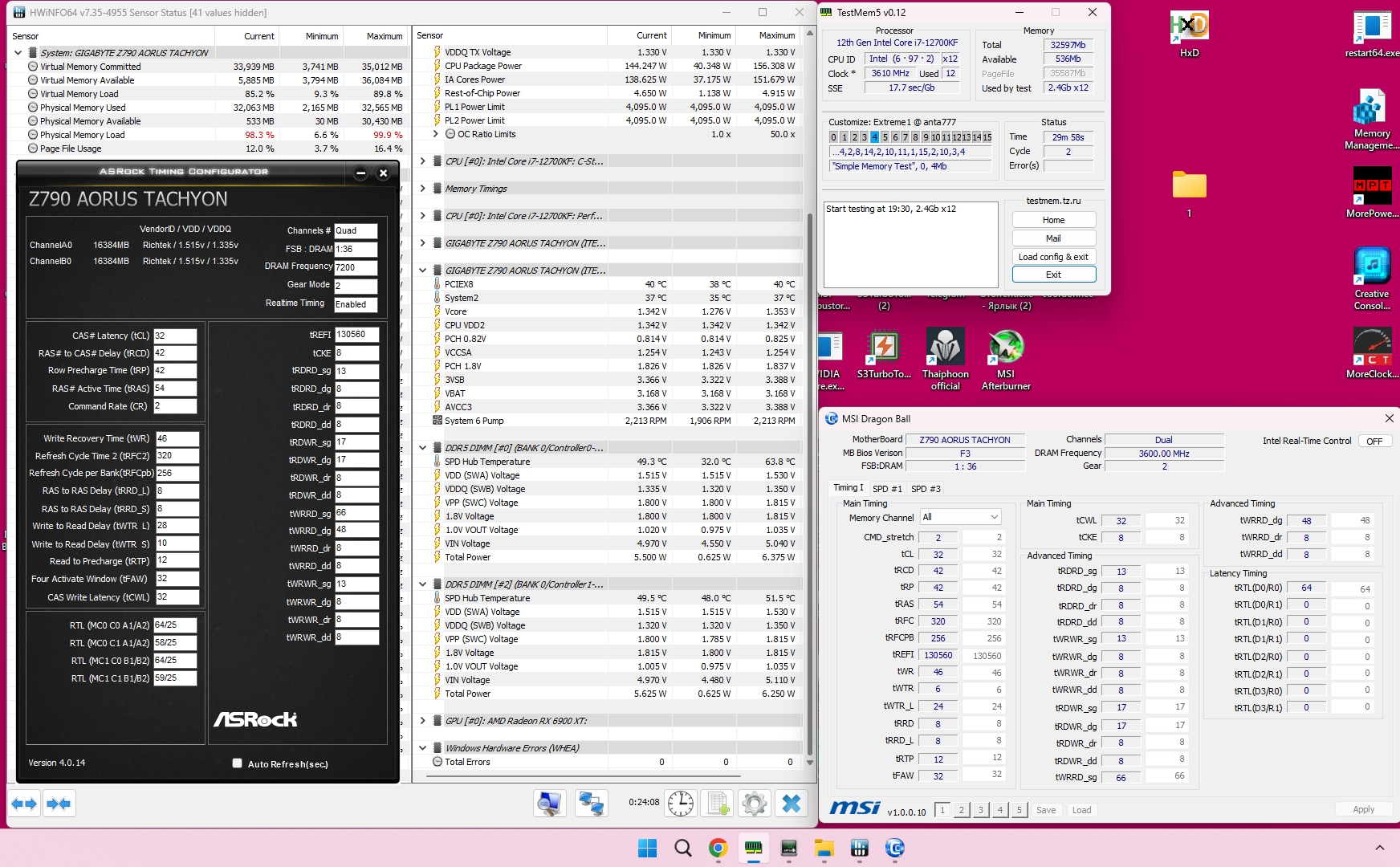1400x867 pixels.
Task: Open Creative Console desktop icon
Action: [1372, 279]
